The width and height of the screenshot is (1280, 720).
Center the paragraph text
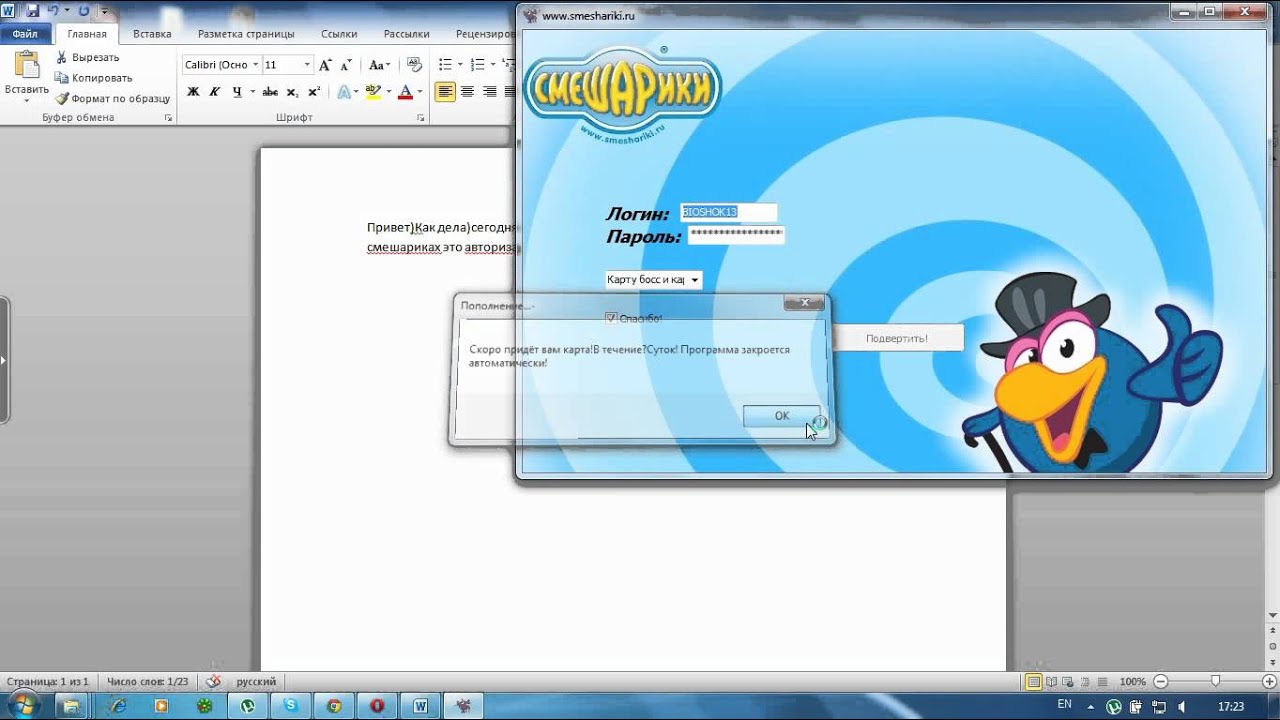[x=467, y=92]
